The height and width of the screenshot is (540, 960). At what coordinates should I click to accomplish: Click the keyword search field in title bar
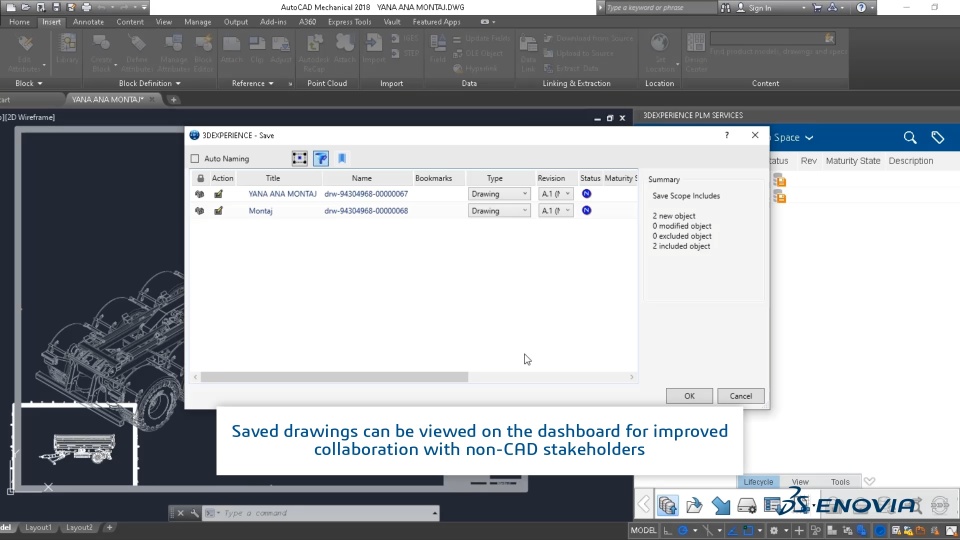(x=660, y=7)
